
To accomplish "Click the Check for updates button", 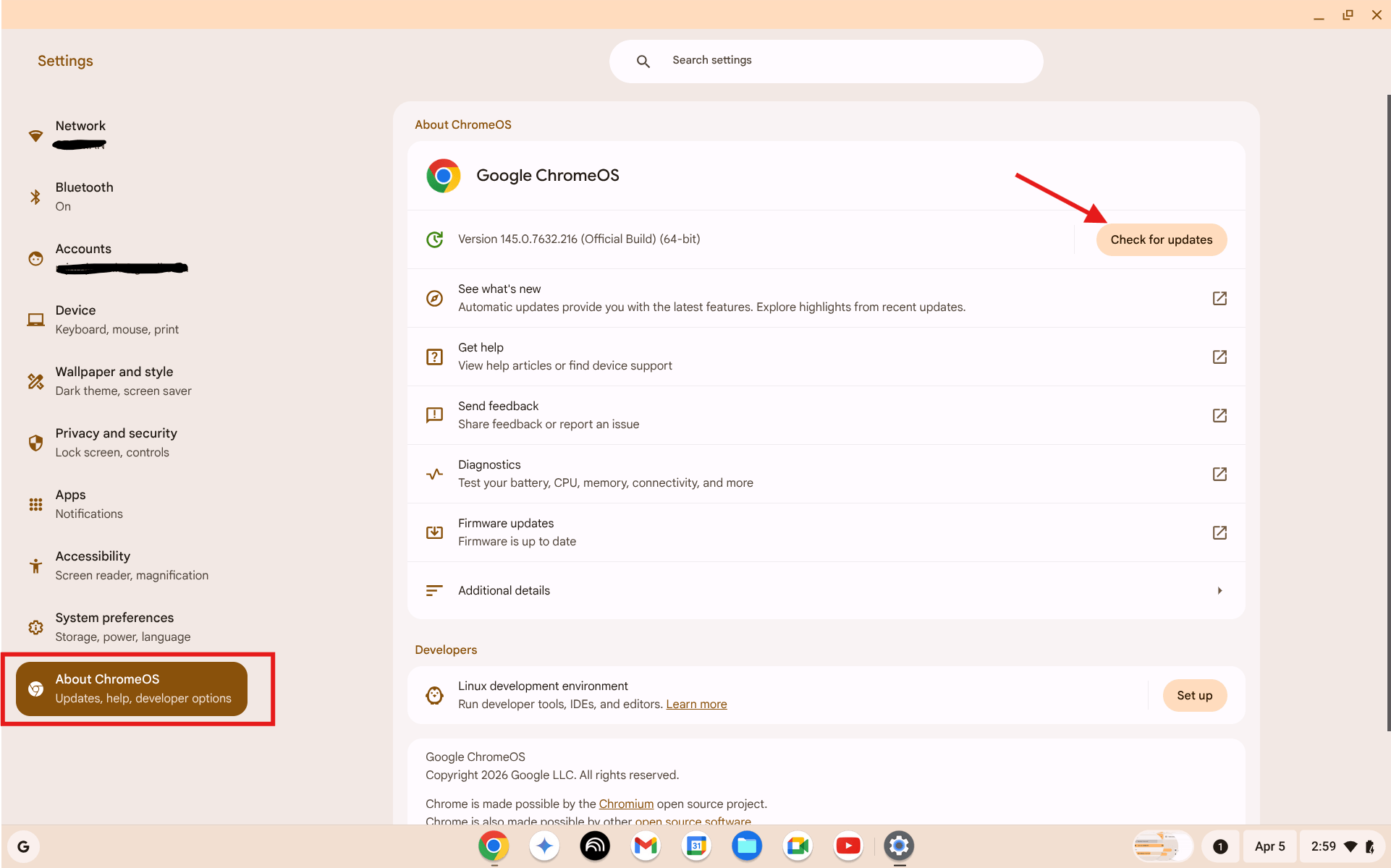I will 1161,239.
